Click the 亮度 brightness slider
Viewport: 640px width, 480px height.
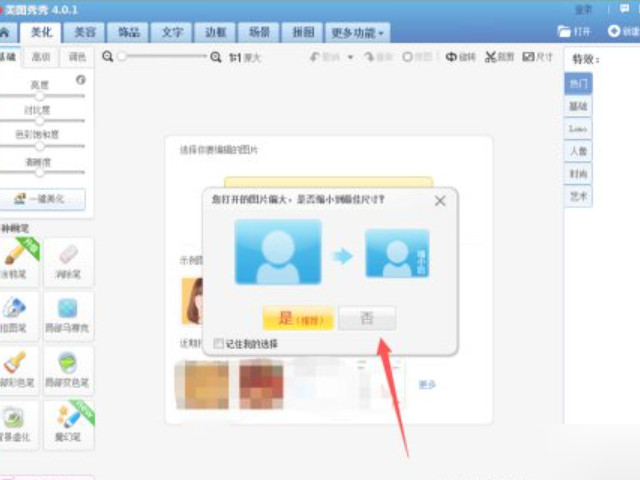pyautogui.click(x=42, y=96)
